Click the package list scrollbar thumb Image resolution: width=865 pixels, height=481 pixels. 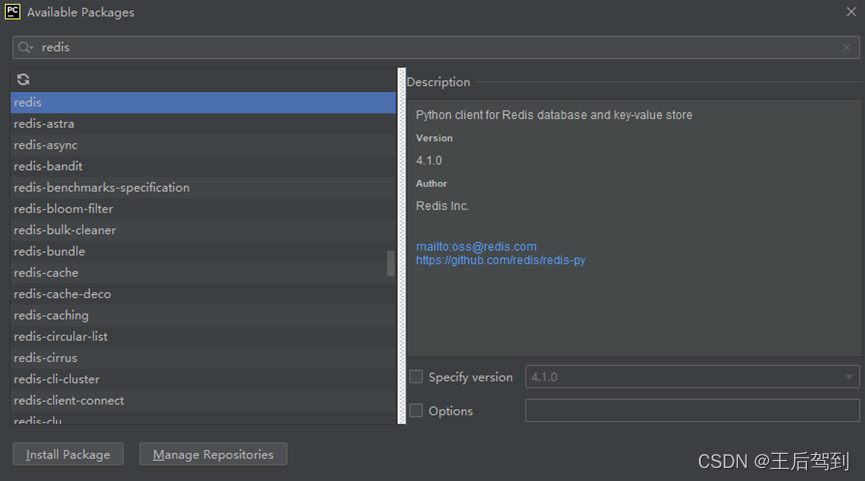click(391, 263)
